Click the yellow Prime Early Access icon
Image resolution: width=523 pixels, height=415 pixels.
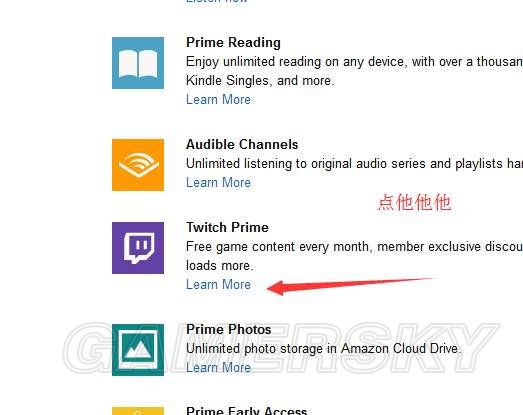pos(138,411)
